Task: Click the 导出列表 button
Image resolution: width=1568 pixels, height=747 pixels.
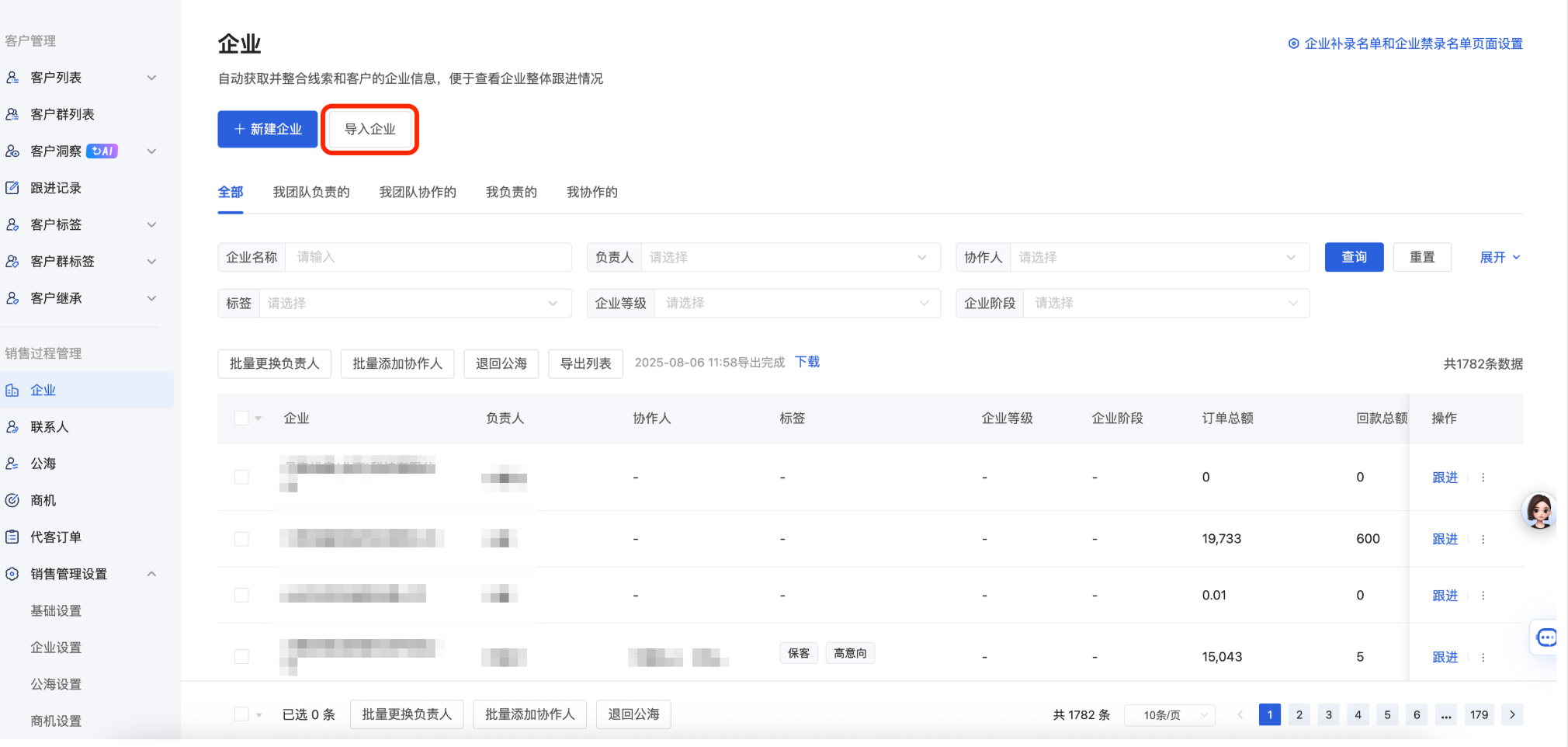Action: pyautogui.click(x=586, y=363)
